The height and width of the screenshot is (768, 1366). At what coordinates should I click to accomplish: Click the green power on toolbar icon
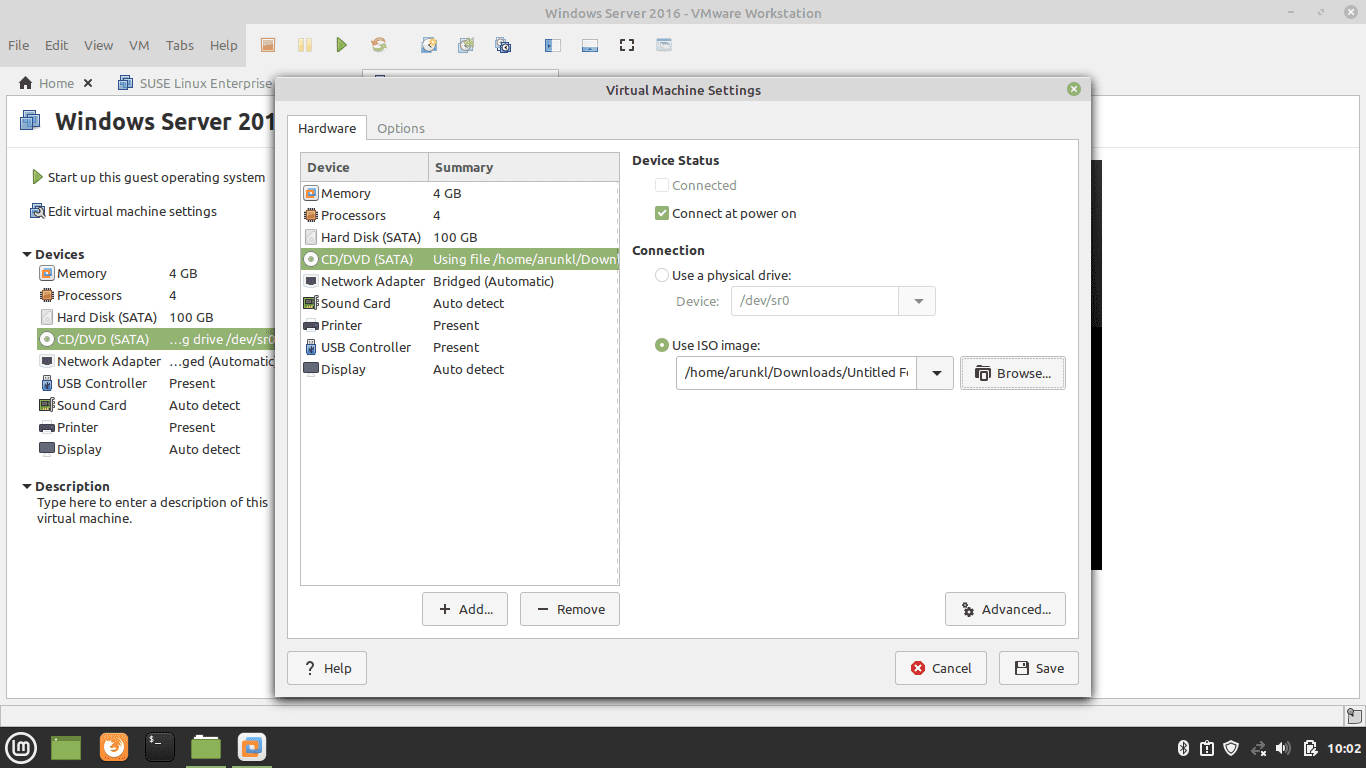(x=342, y=45)
